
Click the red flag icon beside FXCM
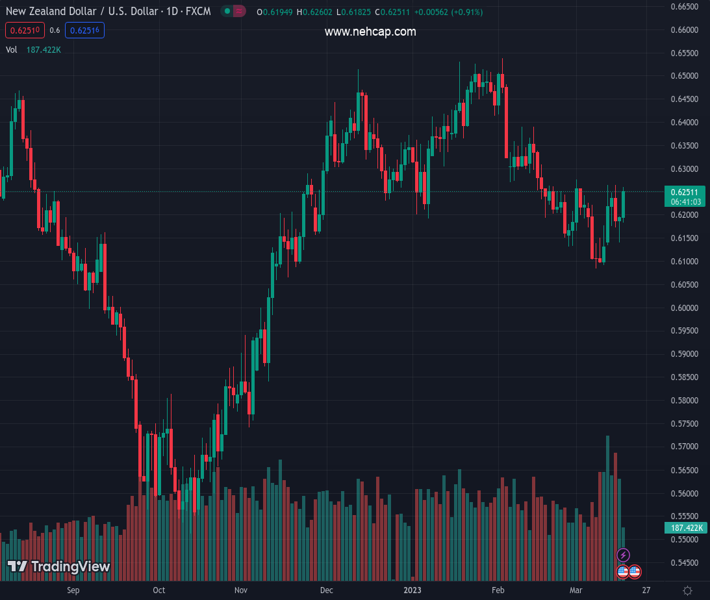coord(241,12)
